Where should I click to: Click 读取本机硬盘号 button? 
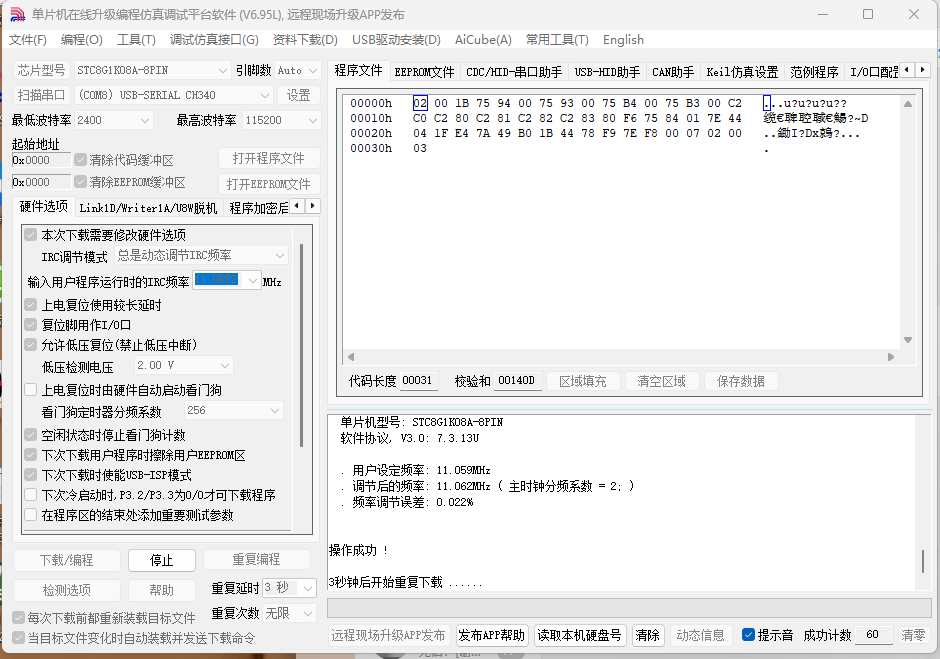[x=579, y=635]
